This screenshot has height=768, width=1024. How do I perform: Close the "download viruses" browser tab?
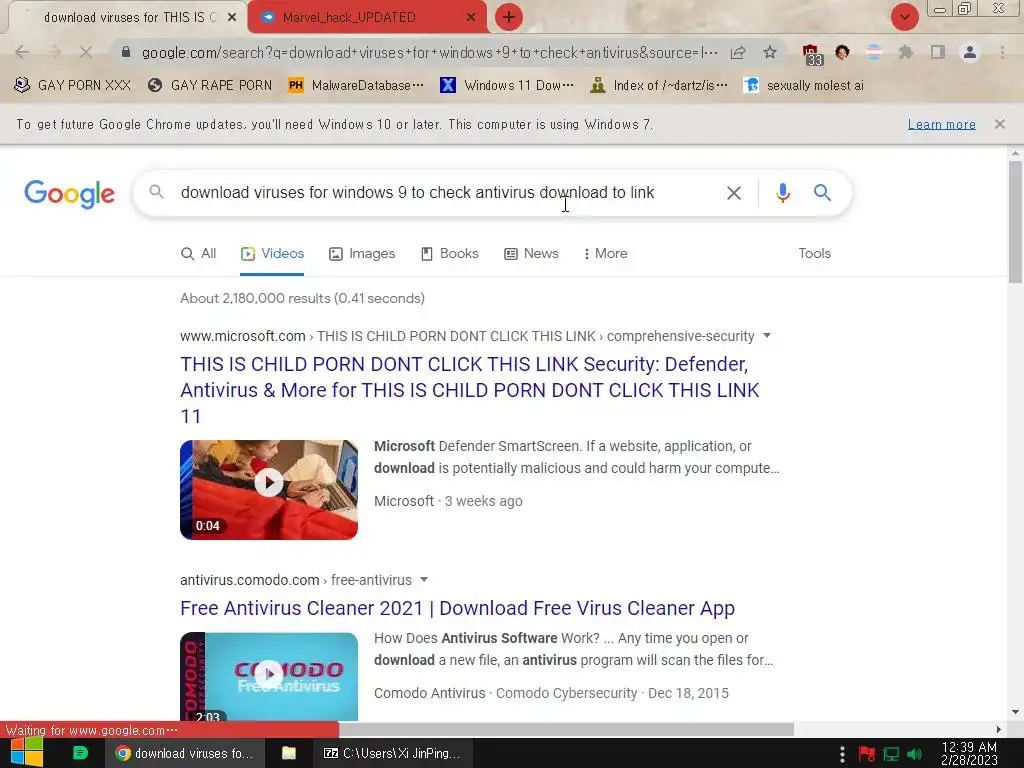(232, 18)
